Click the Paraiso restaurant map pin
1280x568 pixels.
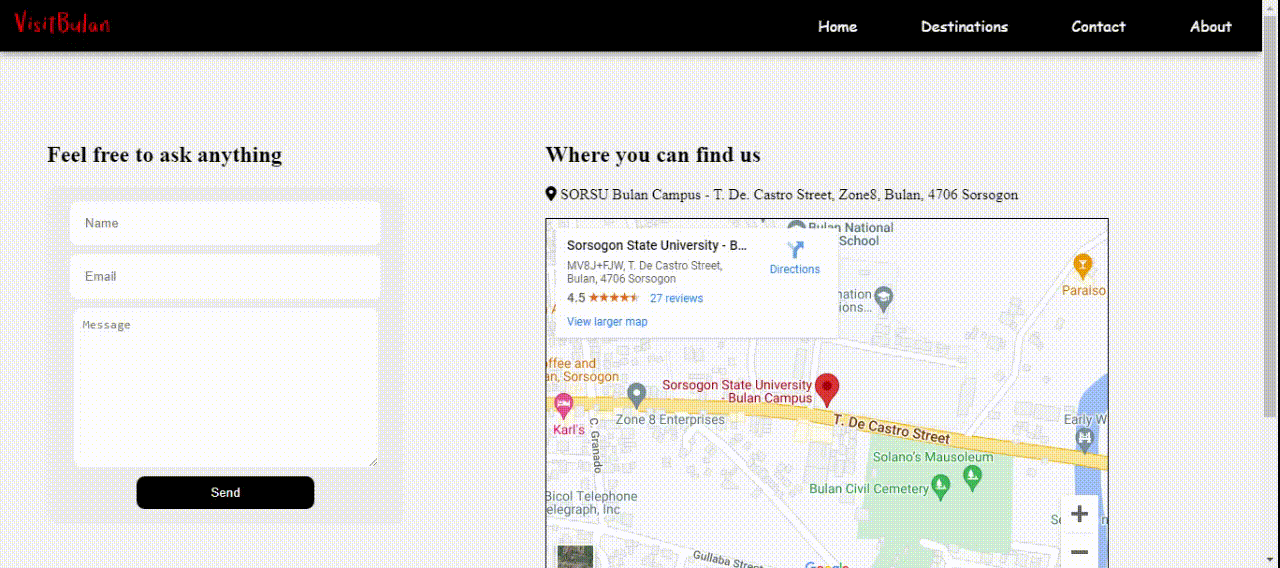(x=1082, y=266)
